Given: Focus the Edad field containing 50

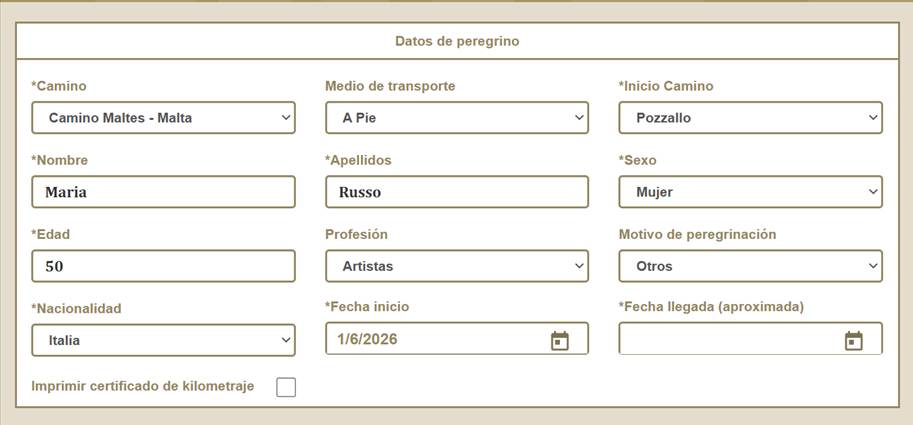Looking at the screenshot, I should pyautogui.click(x=164, y=266).
